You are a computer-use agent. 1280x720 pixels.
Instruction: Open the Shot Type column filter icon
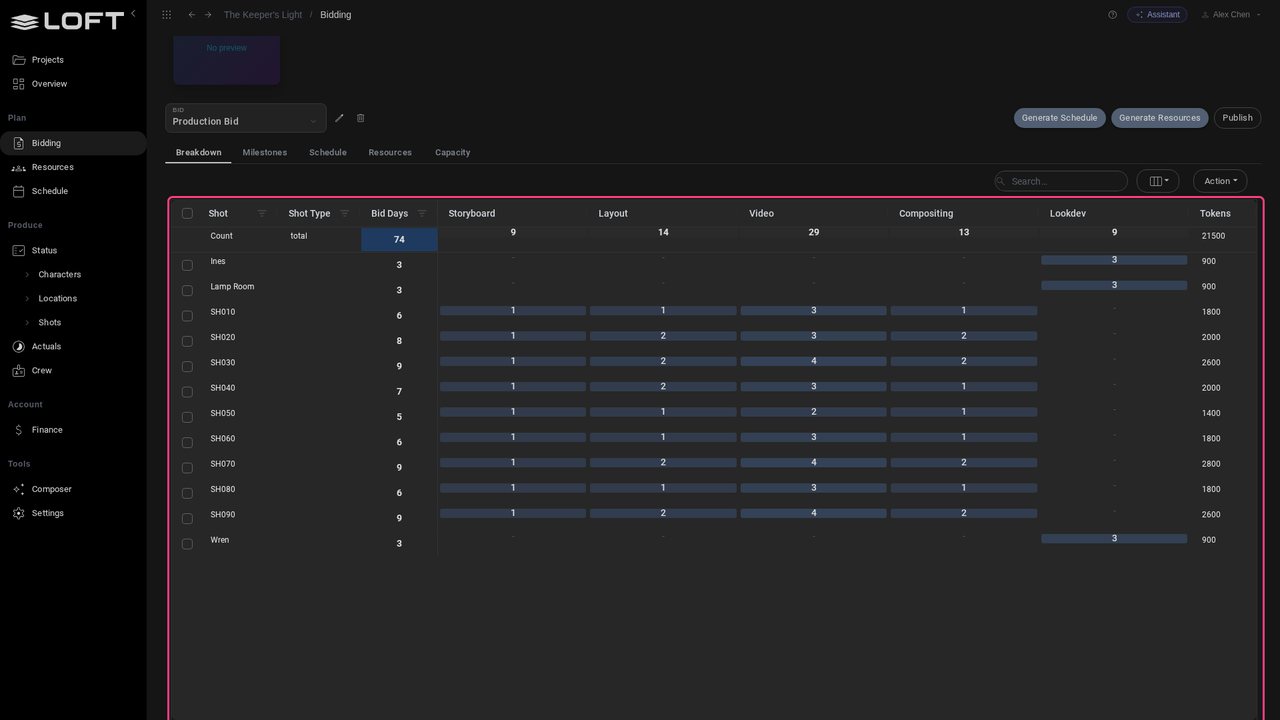pos(345,213)
